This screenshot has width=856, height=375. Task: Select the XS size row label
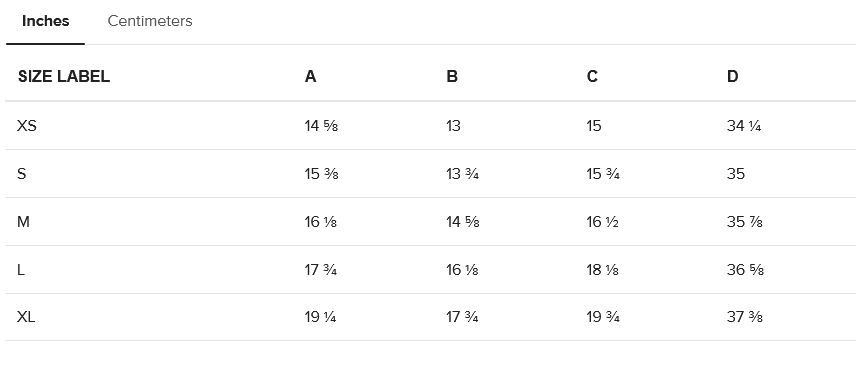[x=27, y=126]
